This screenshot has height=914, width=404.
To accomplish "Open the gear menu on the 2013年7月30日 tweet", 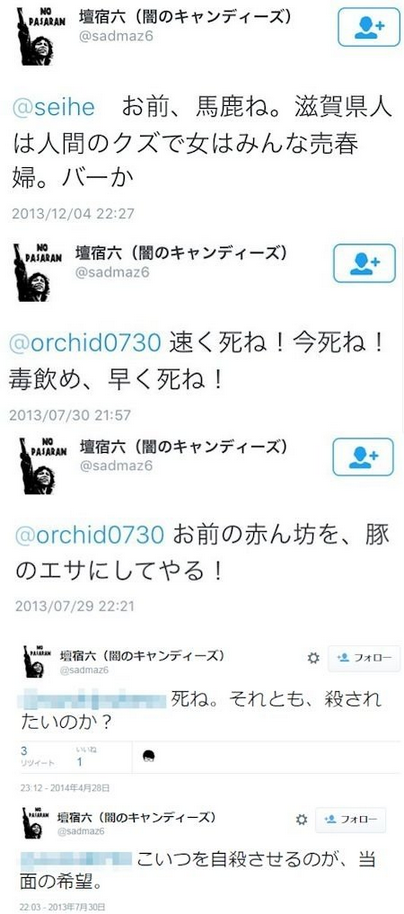I will point(301,820).
